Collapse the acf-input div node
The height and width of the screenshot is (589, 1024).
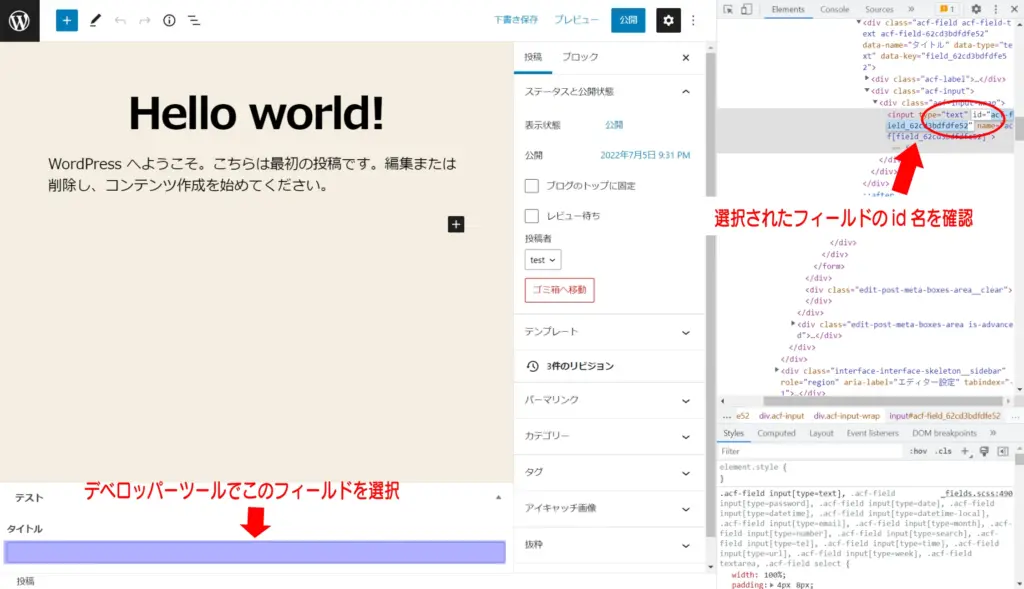(x=867, y=90)
